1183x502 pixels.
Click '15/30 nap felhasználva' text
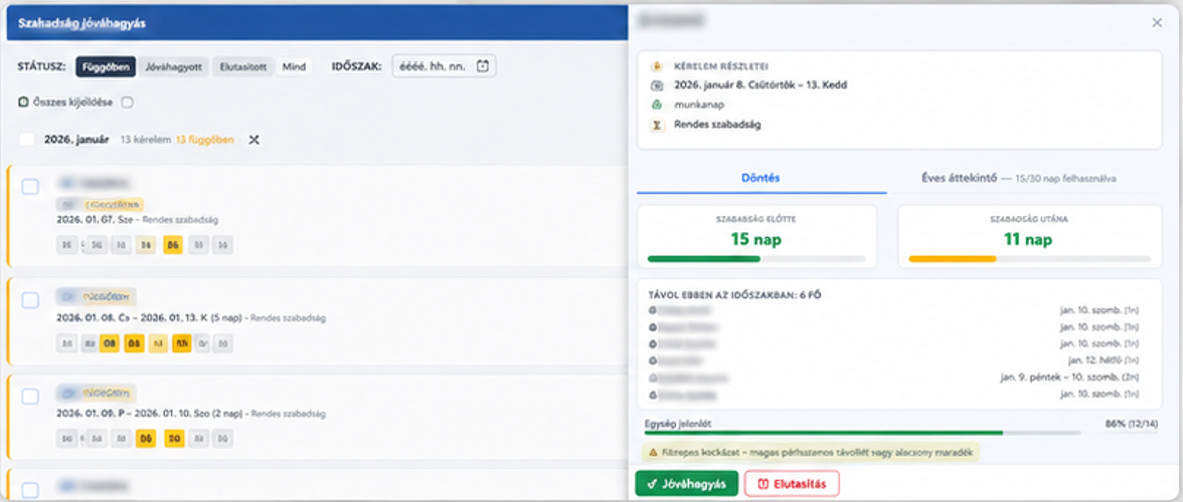click(1065, 179)
